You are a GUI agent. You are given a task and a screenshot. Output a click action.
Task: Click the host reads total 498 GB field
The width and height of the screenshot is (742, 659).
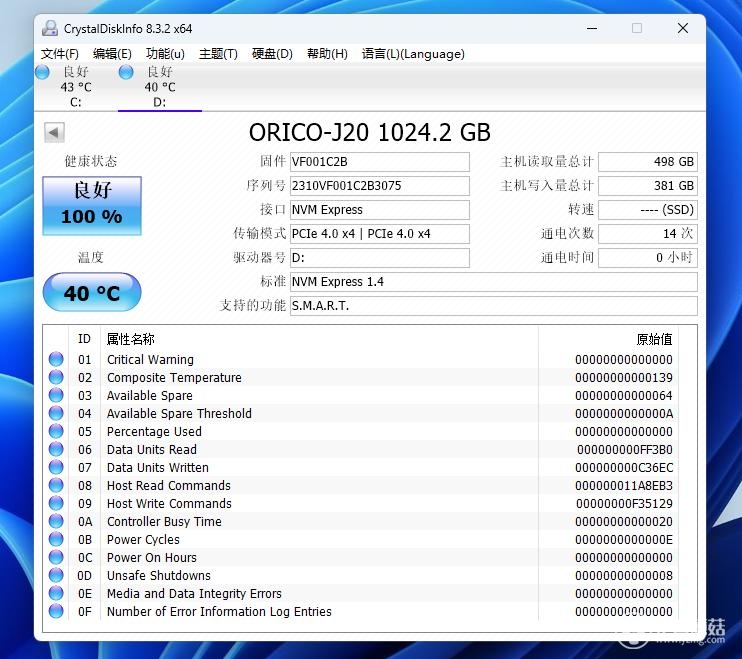pyautogui.click(x=648, y=162)
